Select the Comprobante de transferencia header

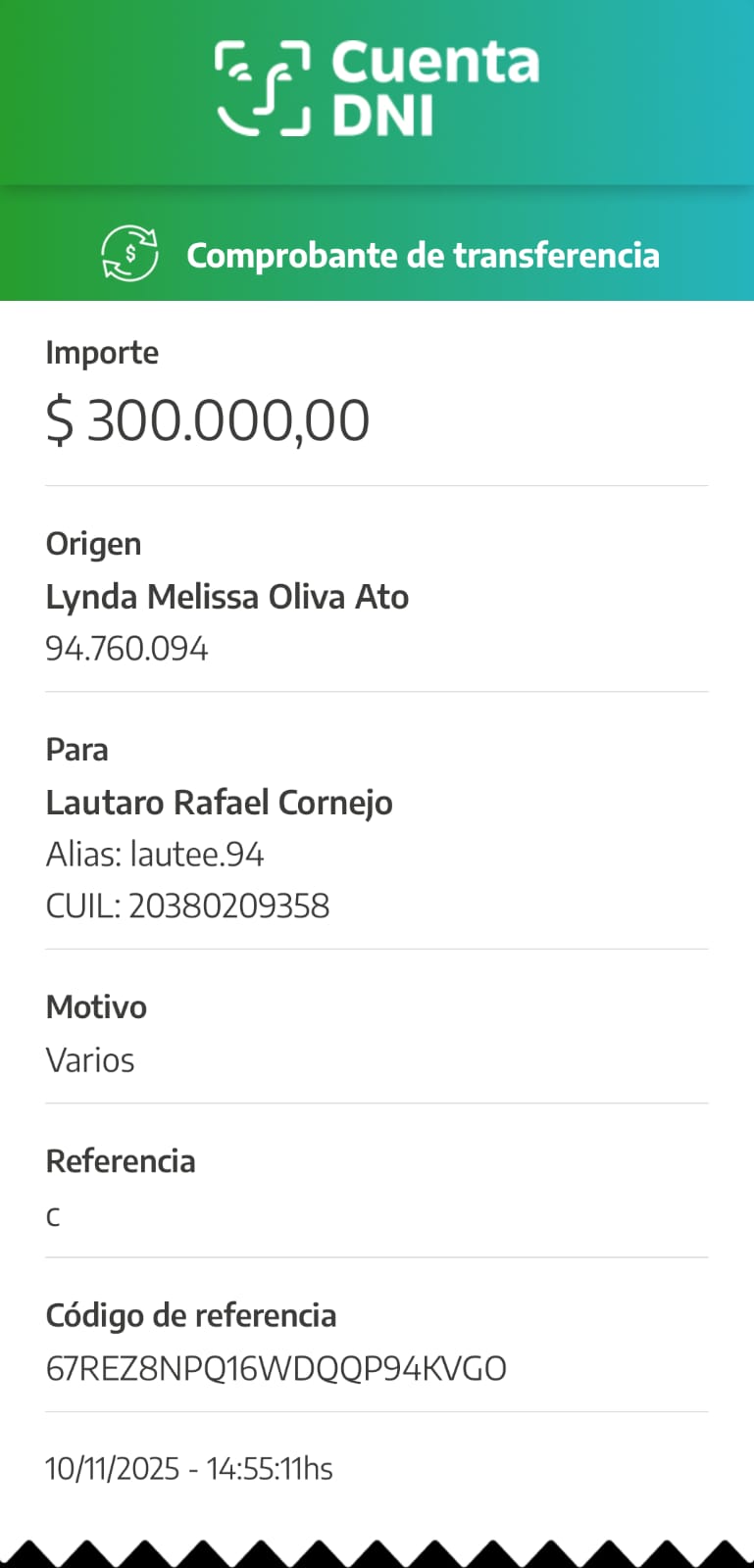click(423, 255)
